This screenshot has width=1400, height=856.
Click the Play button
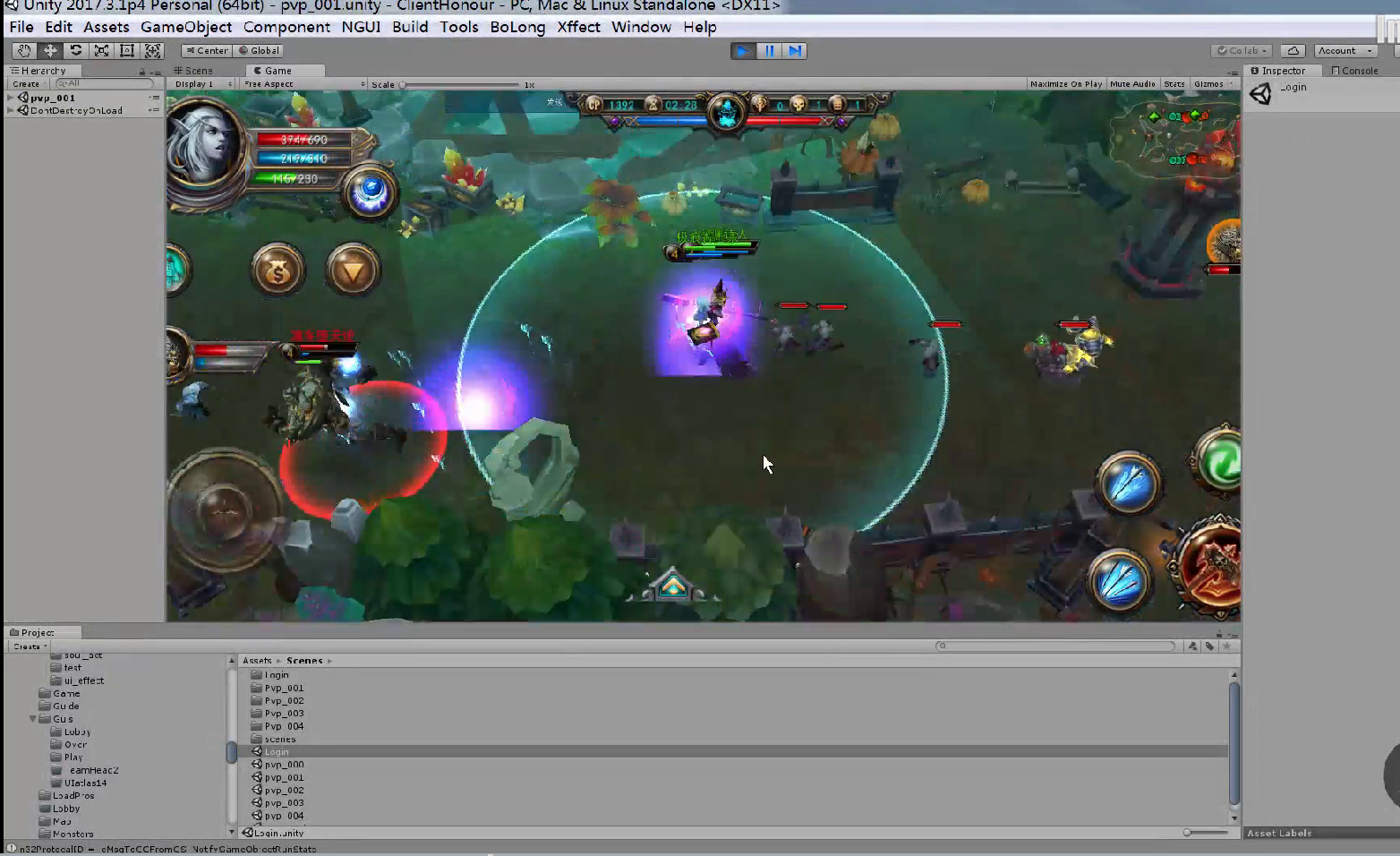click(x=742, y=51)
